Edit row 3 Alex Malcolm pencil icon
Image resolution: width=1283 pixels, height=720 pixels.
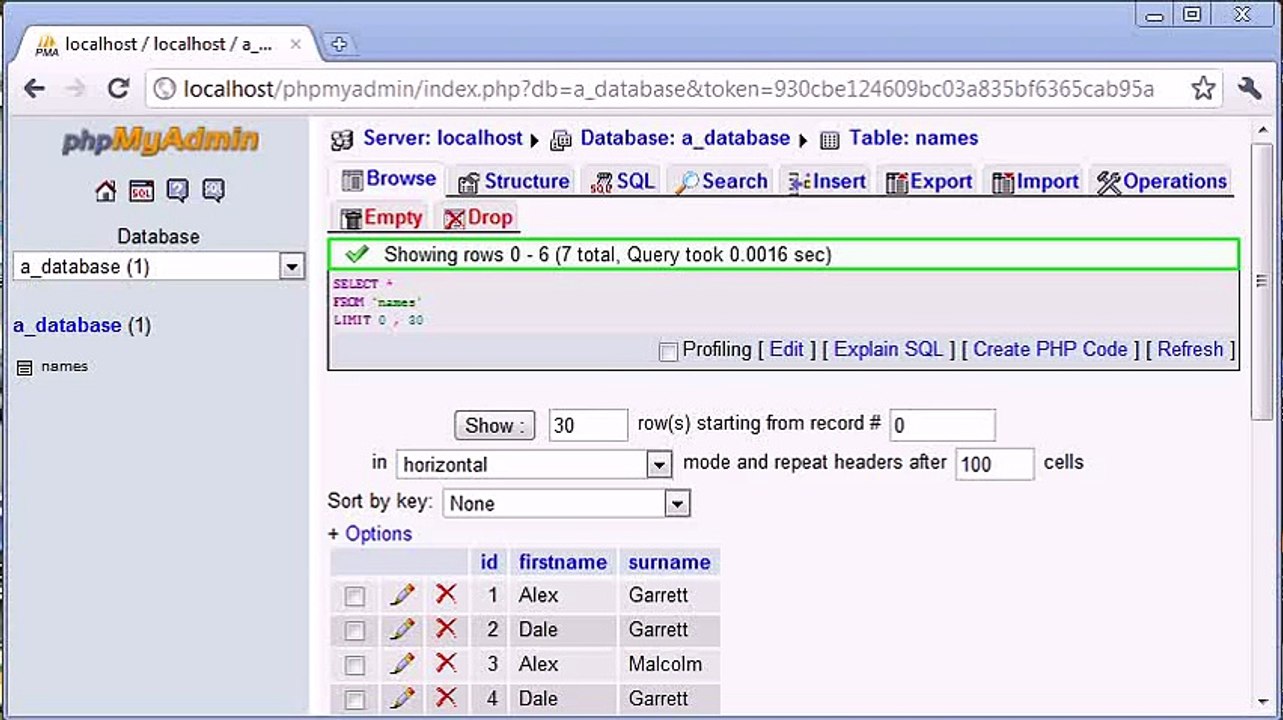coord(402,663)
